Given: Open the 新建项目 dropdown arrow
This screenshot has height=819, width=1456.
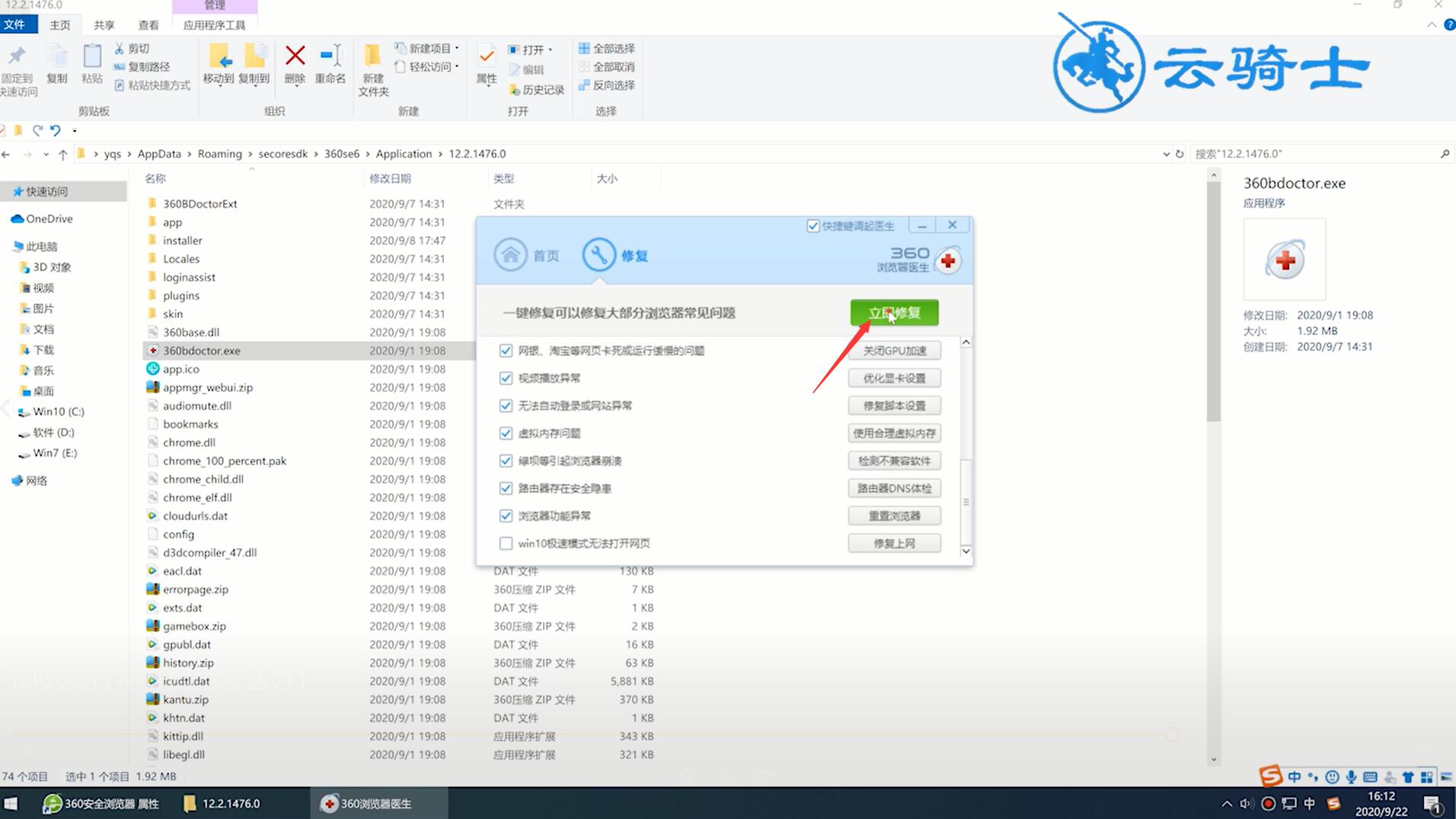Looking at the screenshot, I should point(457,48).
